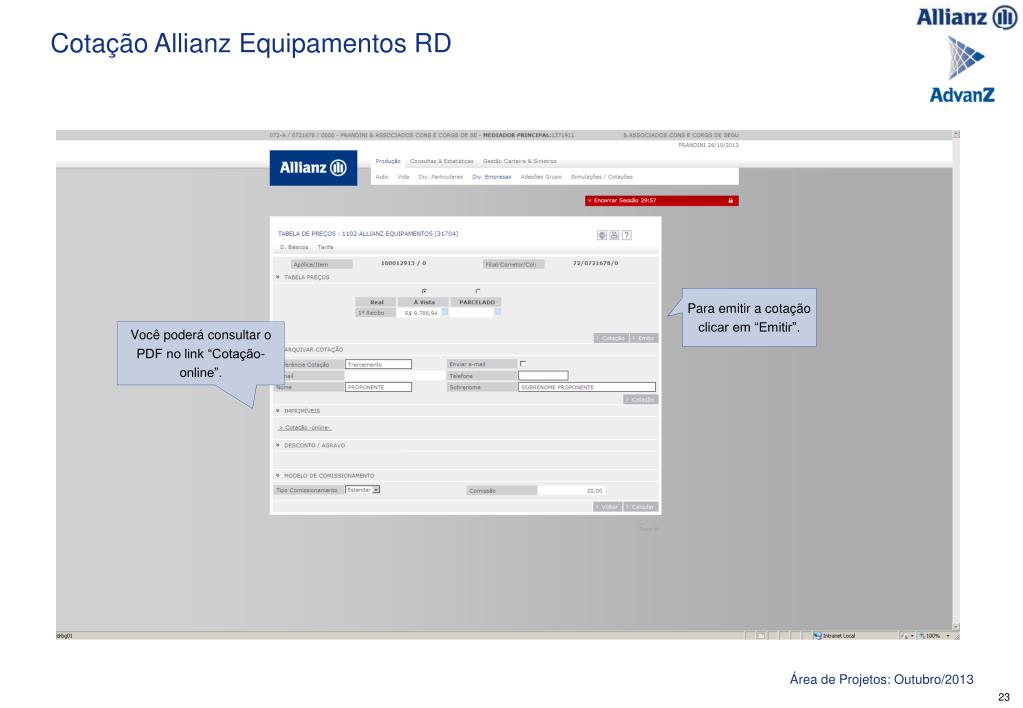Click the Intranet Local zone icon in the status bar
The height and width of the screenshot is (708, 1023).
pos(817,636)
